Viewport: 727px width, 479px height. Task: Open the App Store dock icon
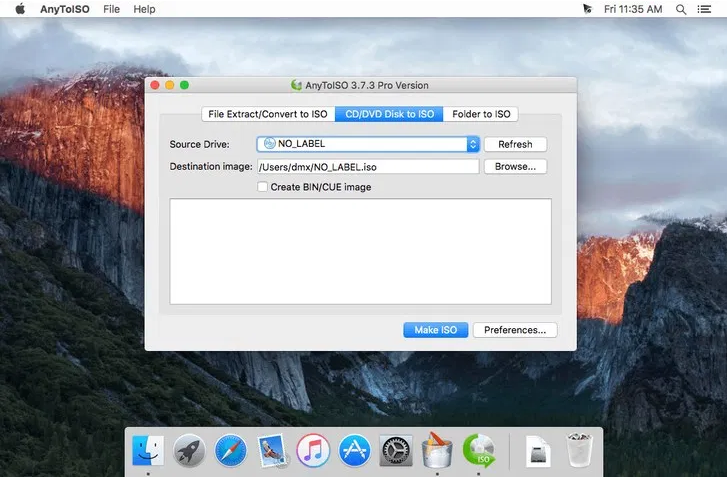coord(354,451)
